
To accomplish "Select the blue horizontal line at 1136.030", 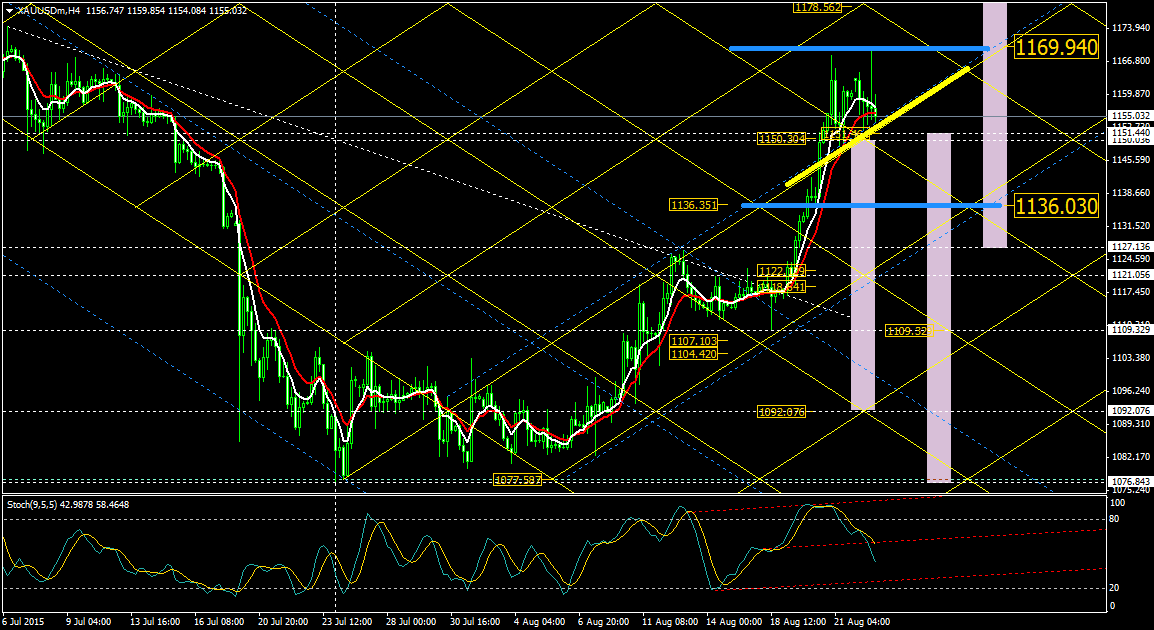I will tap(871, 205).
